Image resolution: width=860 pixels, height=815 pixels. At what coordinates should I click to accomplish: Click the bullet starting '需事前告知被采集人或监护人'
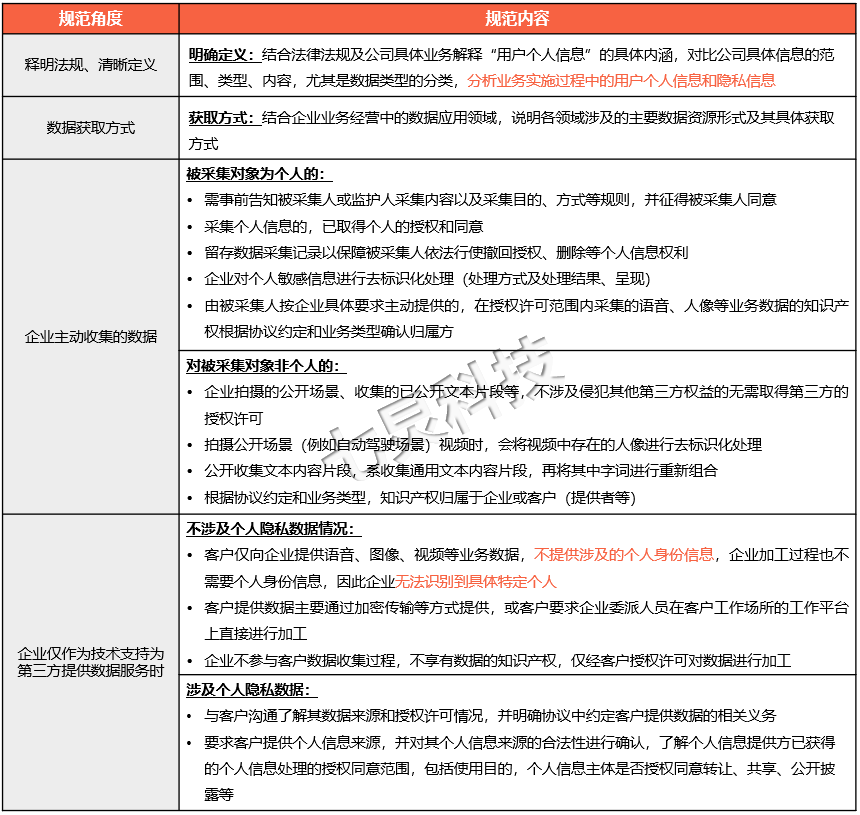[490, 200]
